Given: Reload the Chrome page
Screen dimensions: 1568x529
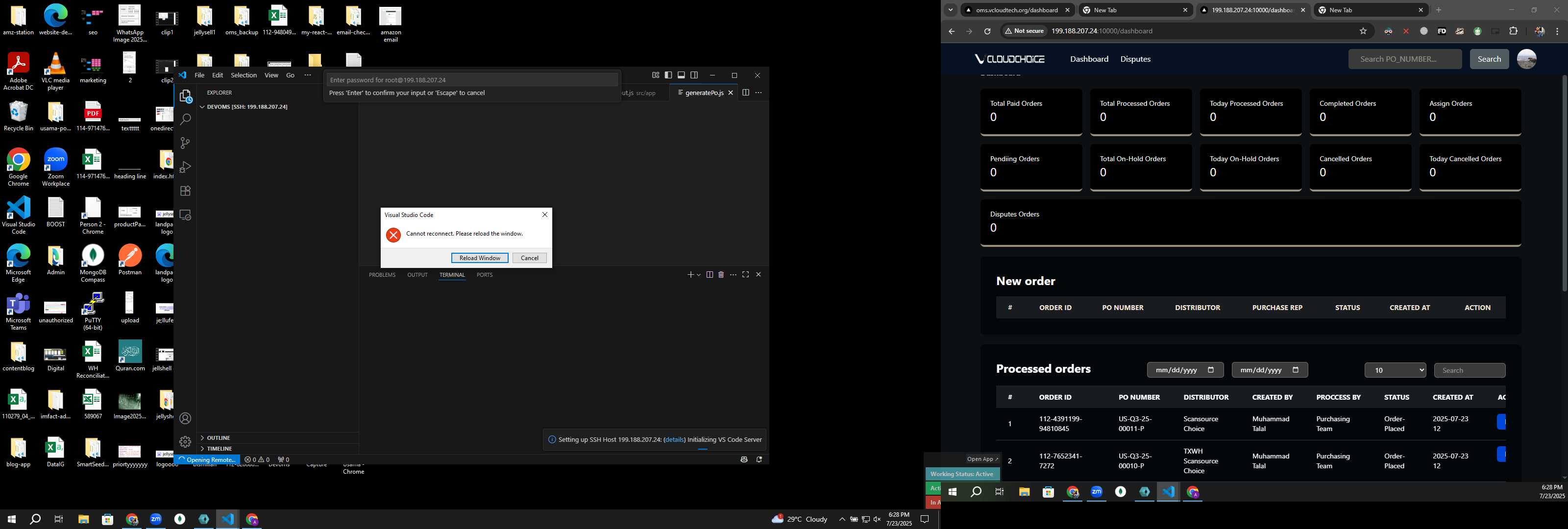Looking at the screenshot, I should (x=987, y=31).
